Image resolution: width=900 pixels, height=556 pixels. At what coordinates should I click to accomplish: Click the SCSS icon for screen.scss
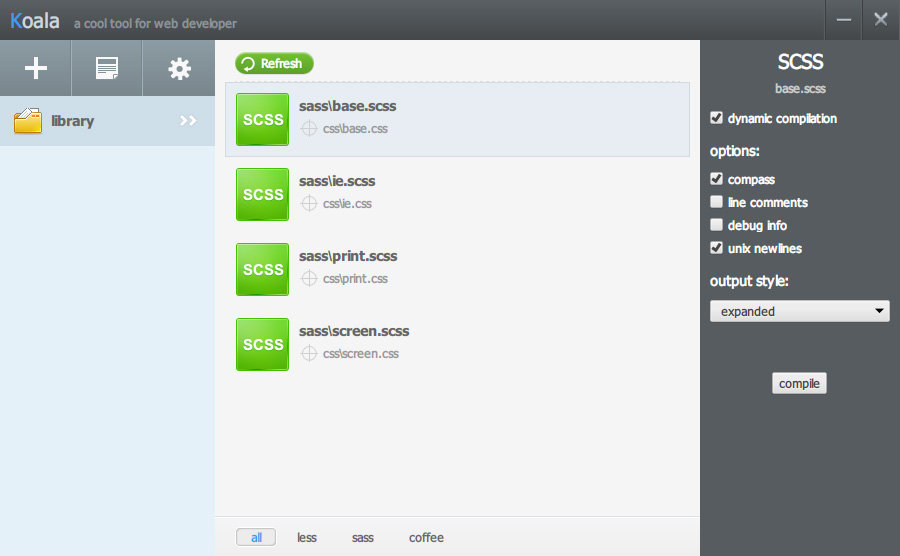point(262,345)
